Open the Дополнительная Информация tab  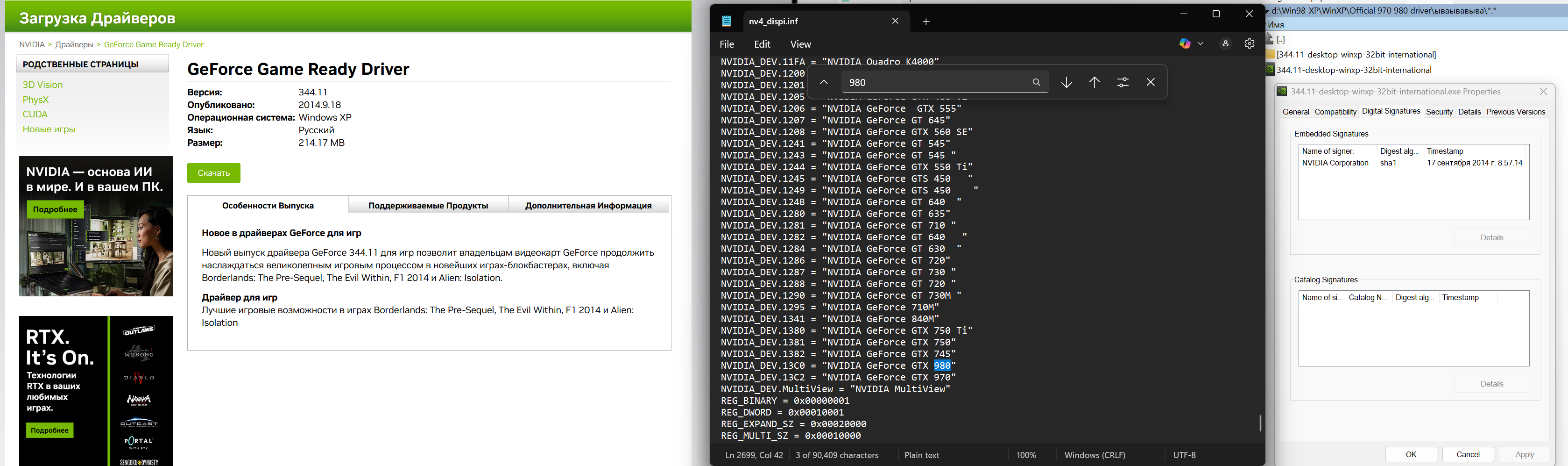click(x=588, y=205)
